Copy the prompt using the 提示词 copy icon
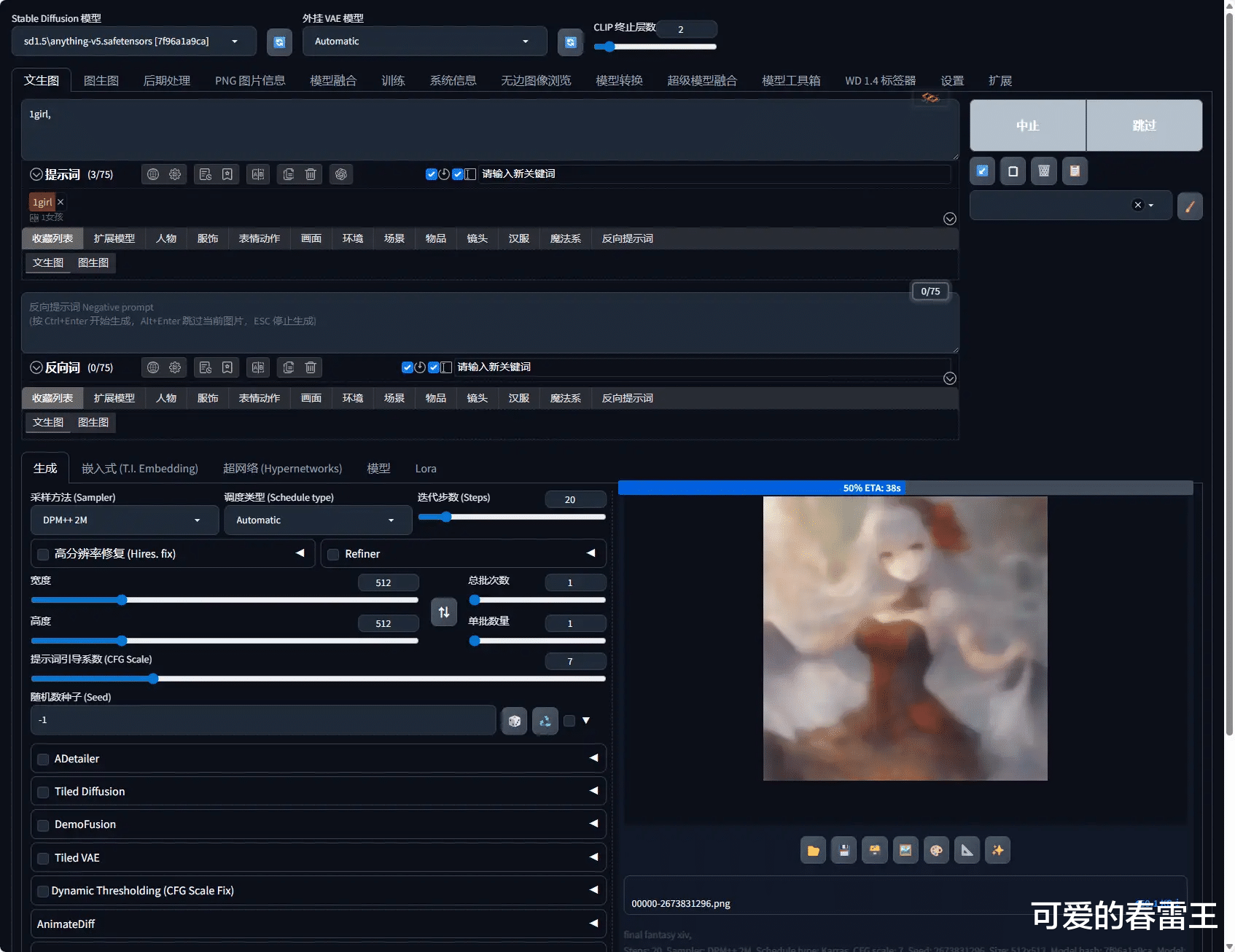This screenshot has width=1235, height=952. (x=289, y=174)
